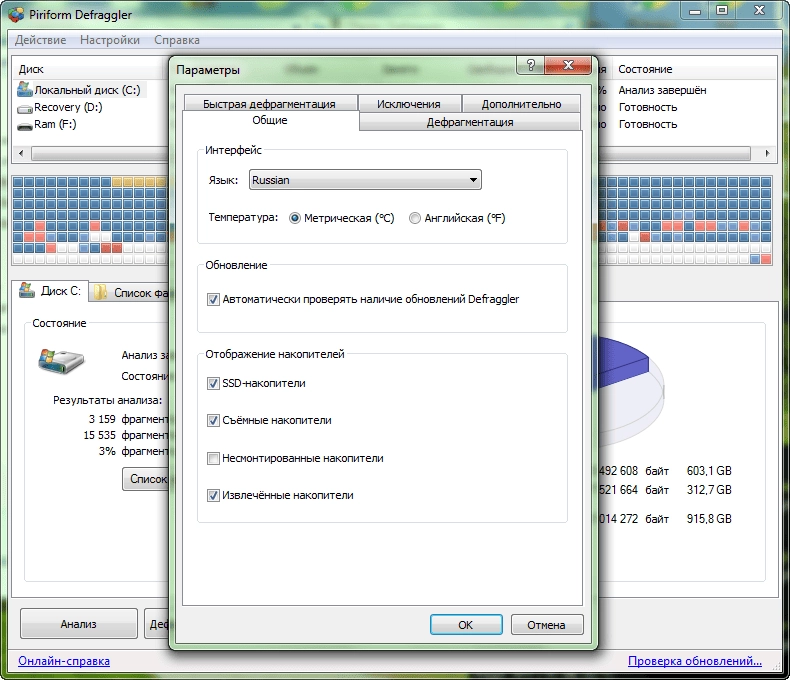Click the Defraggler app icon in title bar
This screenshot has width=790, height=680.
coord(16,15)
